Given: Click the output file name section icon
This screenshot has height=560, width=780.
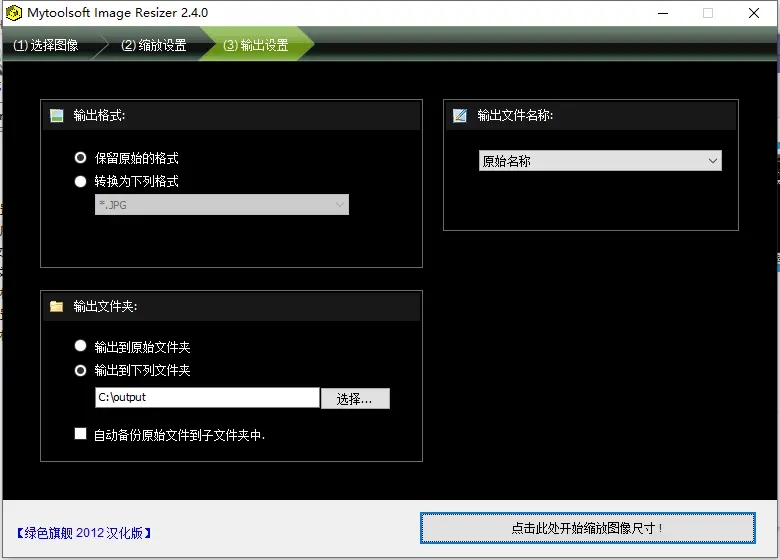Looking at the screenshot, I should coord(460,116).
